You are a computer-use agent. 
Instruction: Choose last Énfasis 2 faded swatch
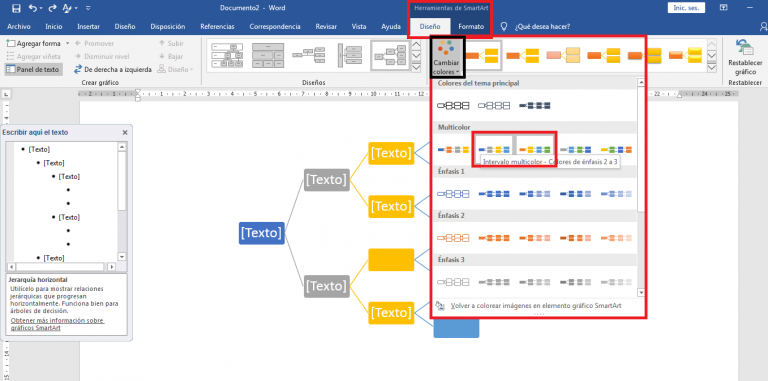click(x=616, y=238)
